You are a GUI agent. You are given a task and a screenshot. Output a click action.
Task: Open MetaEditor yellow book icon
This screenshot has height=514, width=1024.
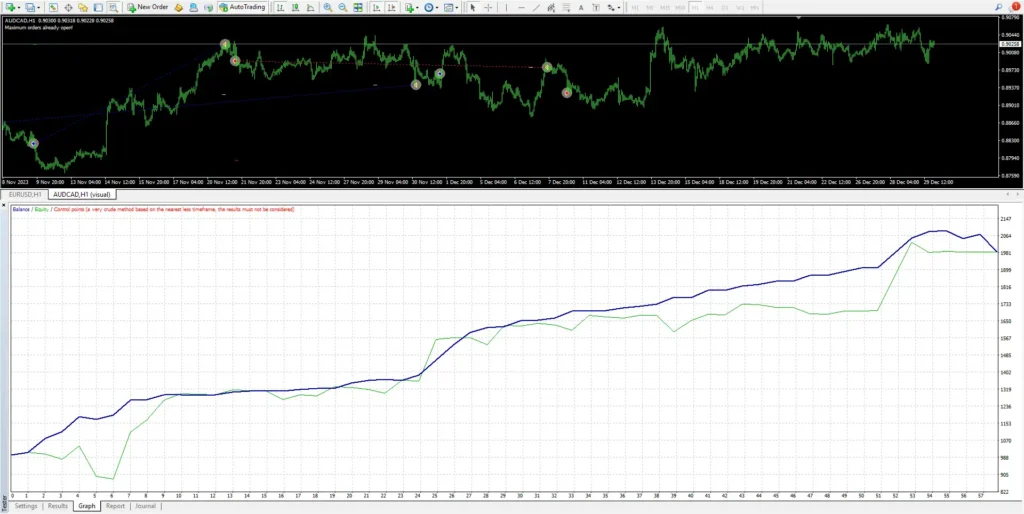(x=178, y=7)
